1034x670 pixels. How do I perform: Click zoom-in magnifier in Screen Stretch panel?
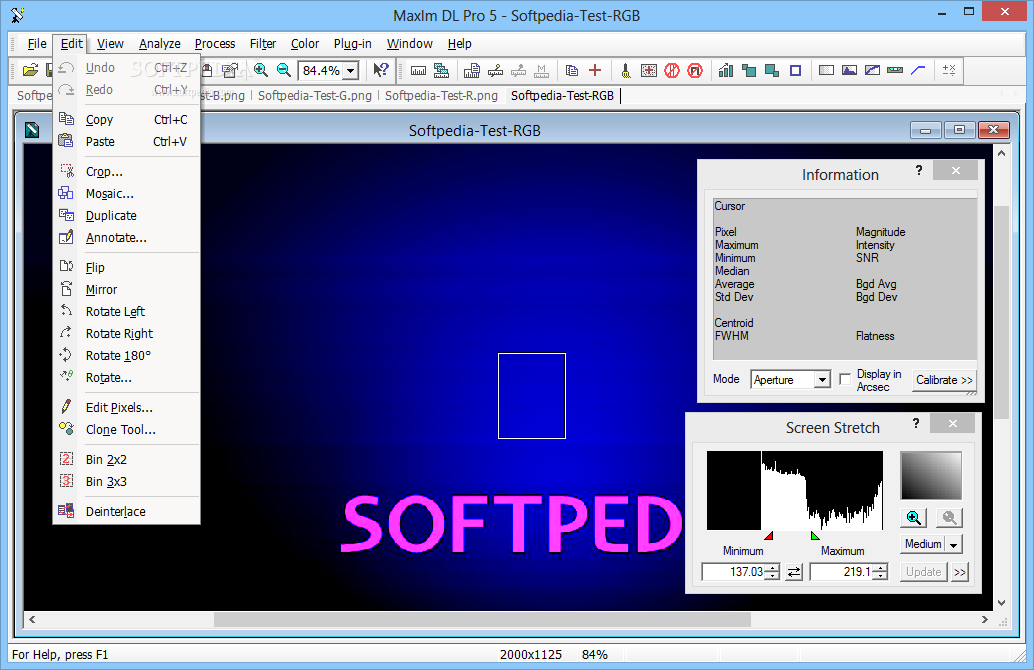point(913,518)
